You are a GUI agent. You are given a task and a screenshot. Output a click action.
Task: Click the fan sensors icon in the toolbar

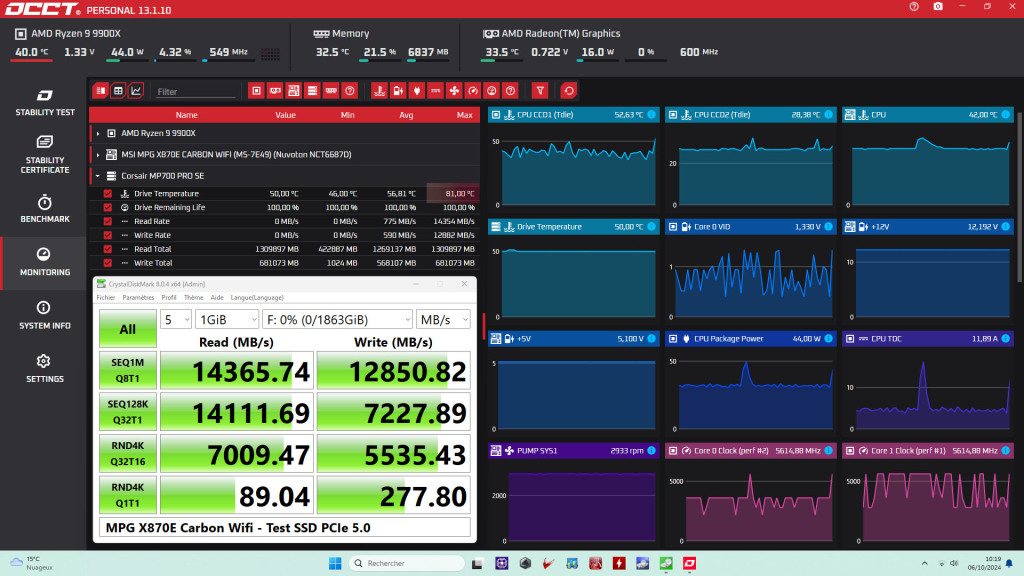(x=453, y=90)
